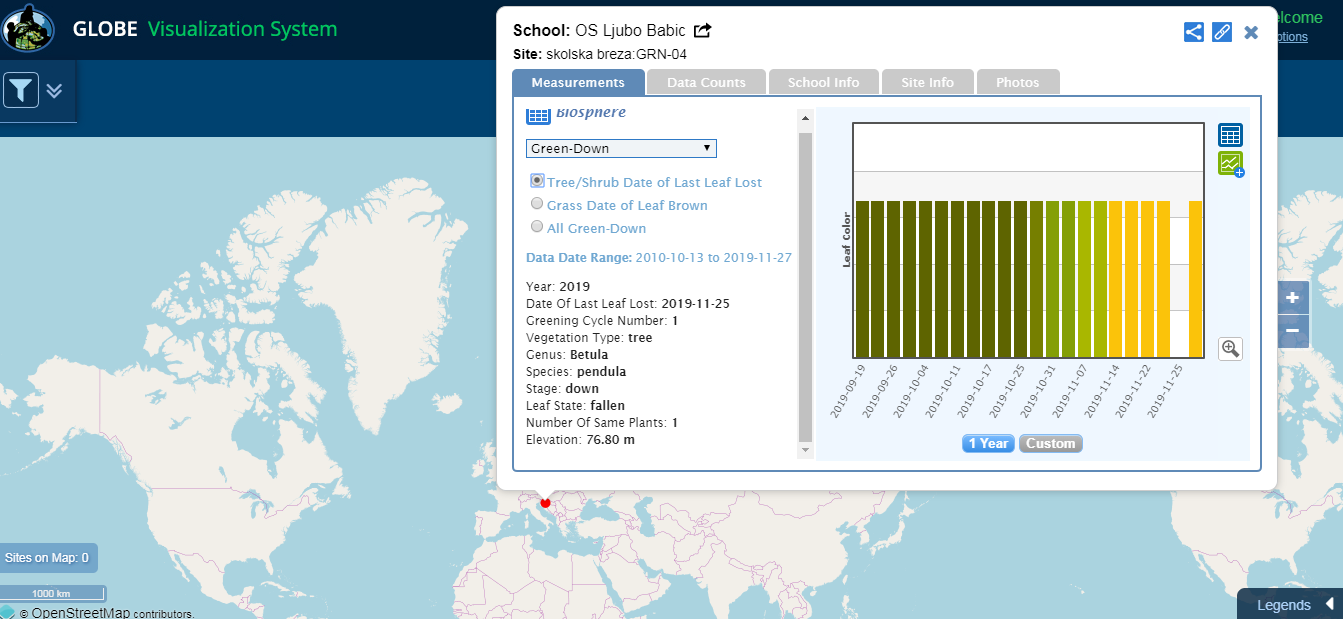Click the green add-to-graph icon

click(1230, 164)
